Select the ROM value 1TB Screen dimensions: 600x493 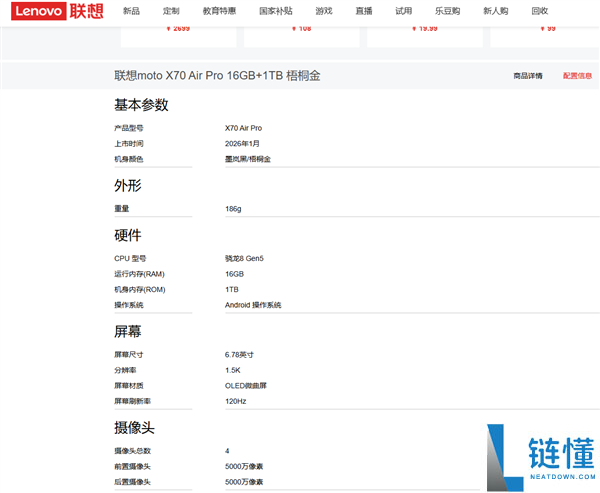point(232,289)
